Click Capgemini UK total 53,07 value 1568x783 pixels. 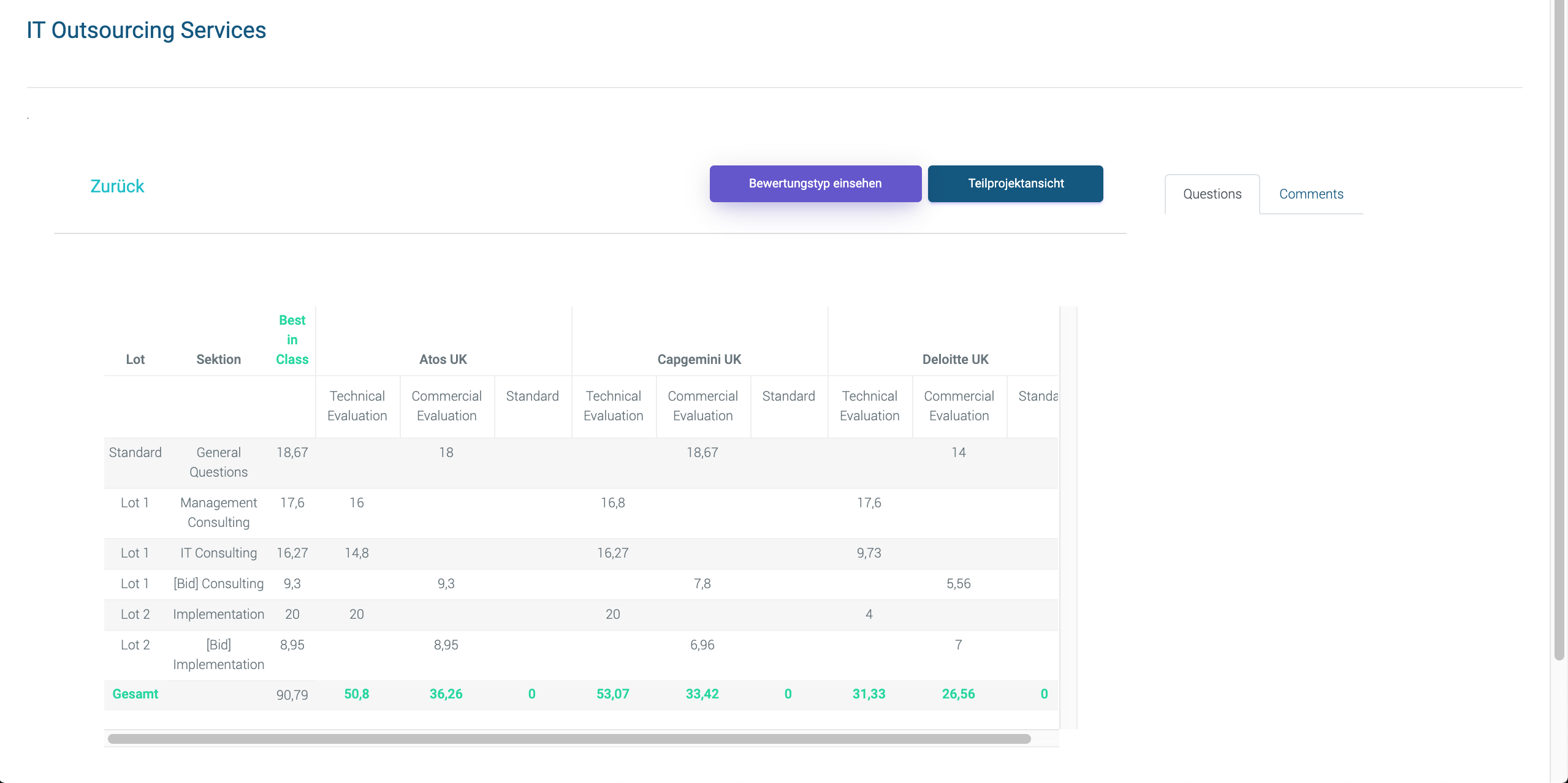(x=612, y=694)
